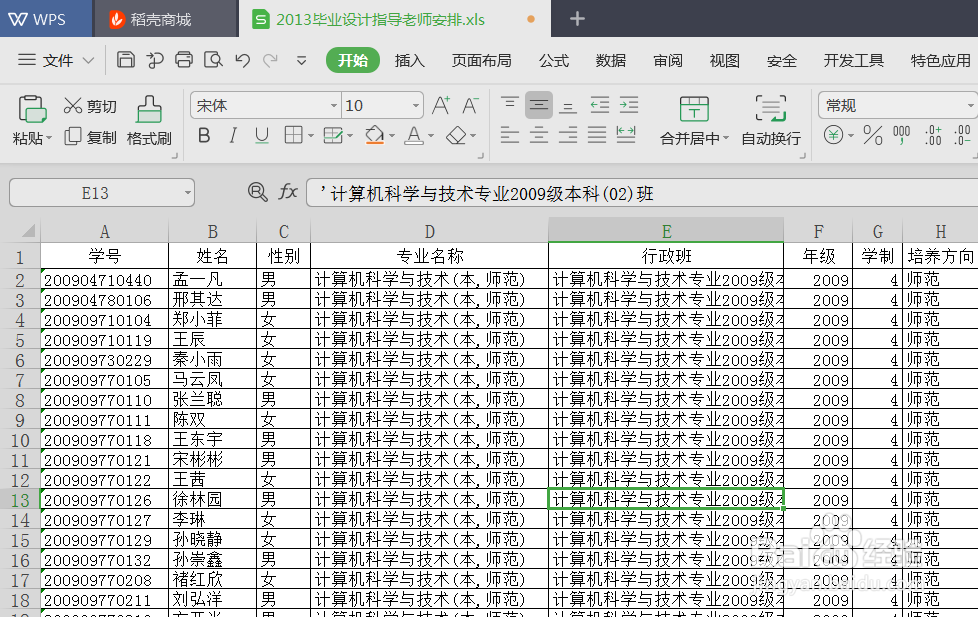Toggle Underline formatting
The height and width of the screenshot is (617, 978).
pos(262,135)
